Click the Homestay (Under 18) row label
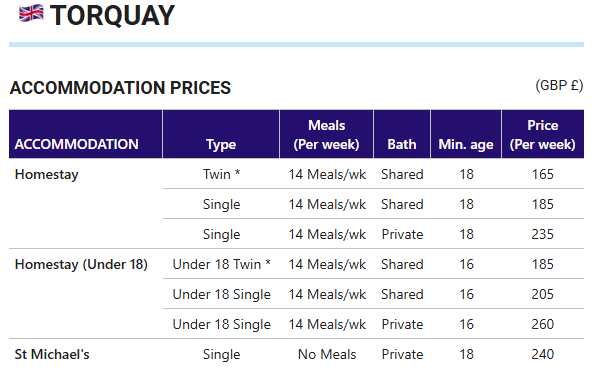 tap(81, 264)
